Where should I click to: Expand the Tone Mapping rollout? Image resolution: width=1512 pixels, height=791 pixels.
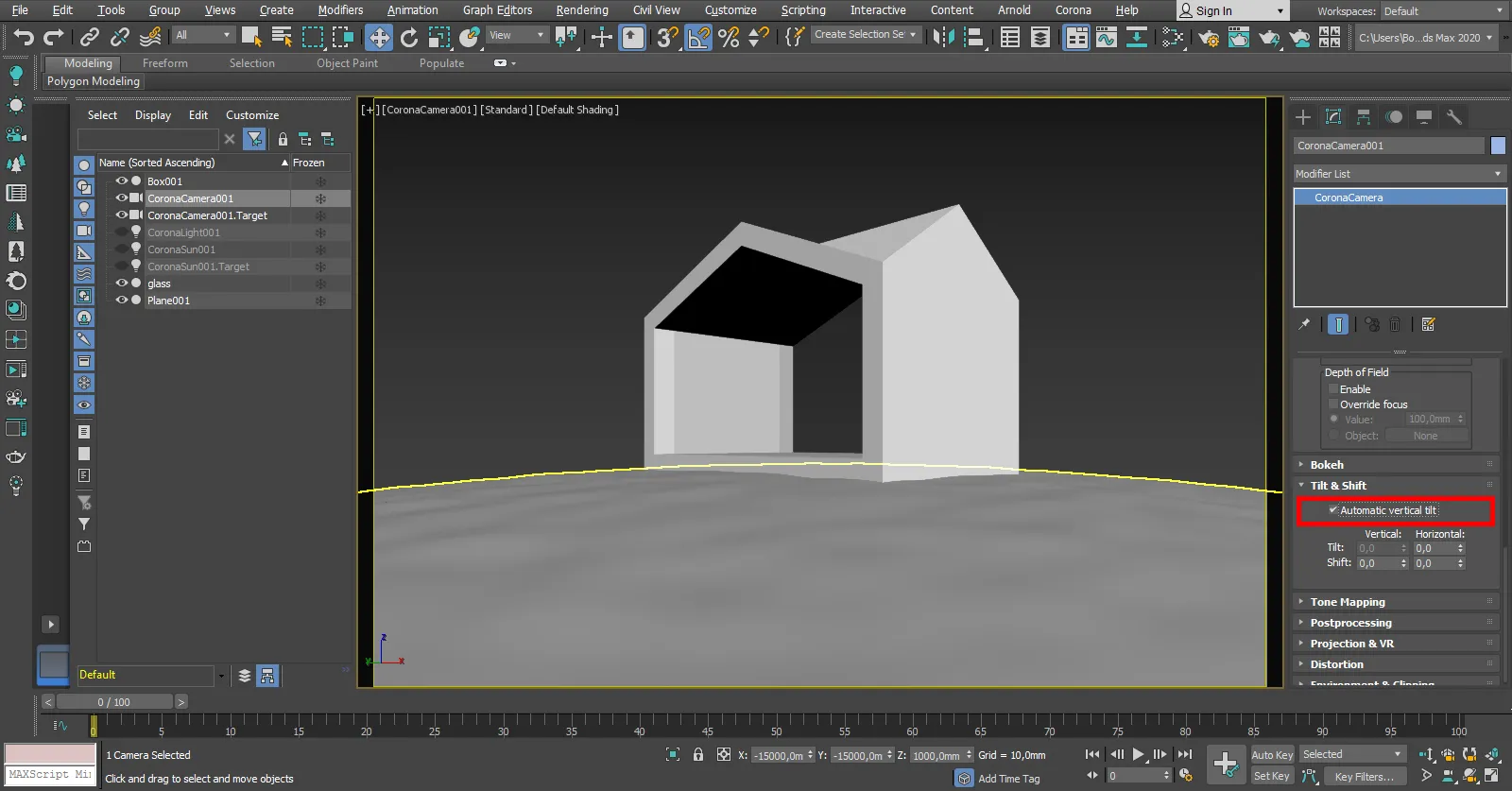[1348, 602]
